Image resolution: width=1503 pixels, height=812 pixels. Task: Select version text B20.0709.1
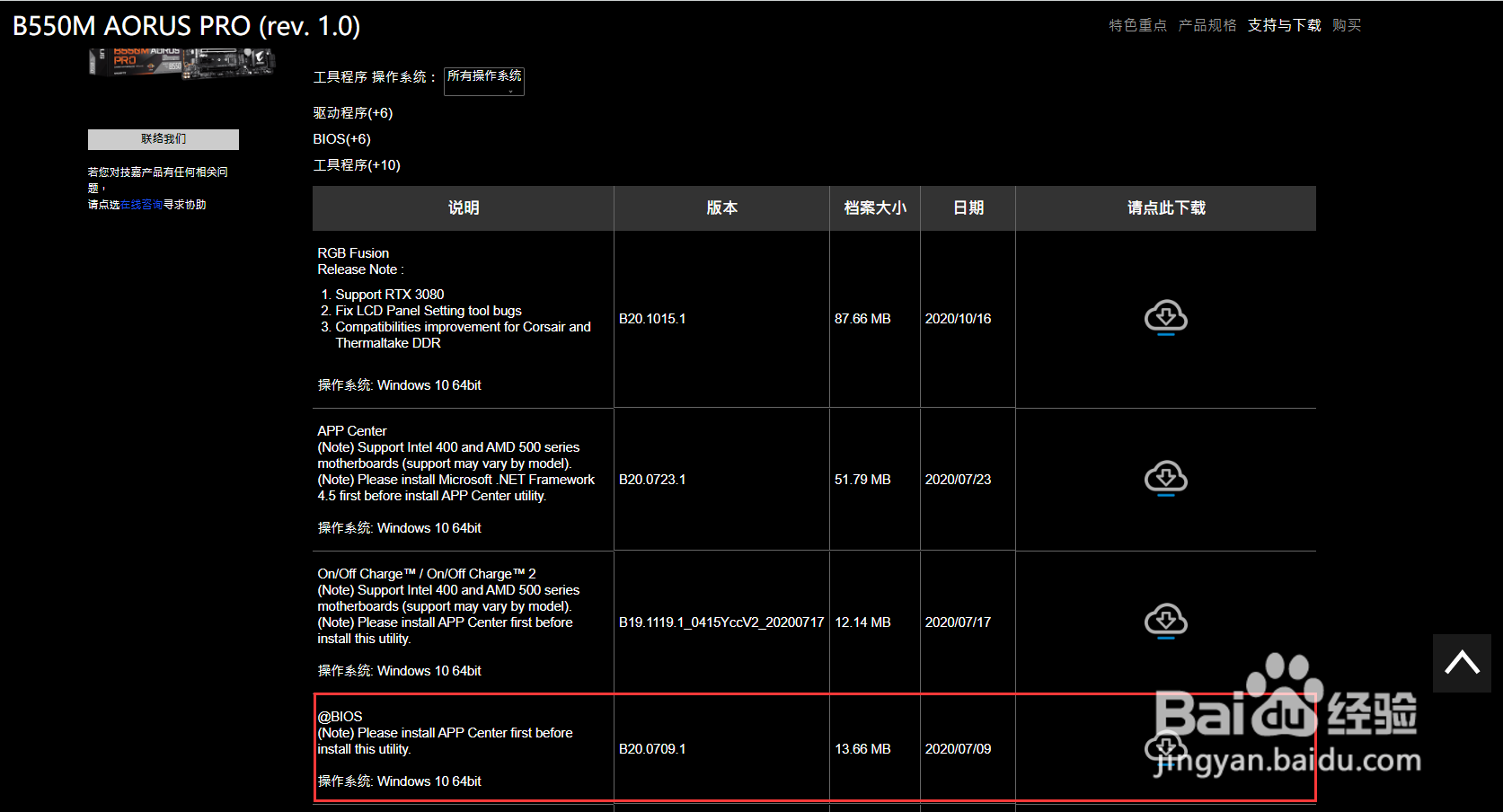coord(652,749)
